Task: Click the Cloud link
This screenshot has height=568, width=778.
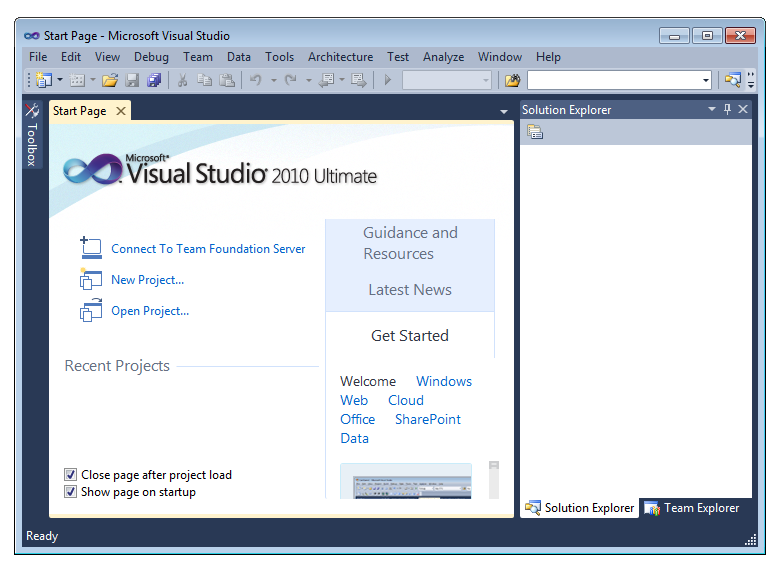Action: 405,400
